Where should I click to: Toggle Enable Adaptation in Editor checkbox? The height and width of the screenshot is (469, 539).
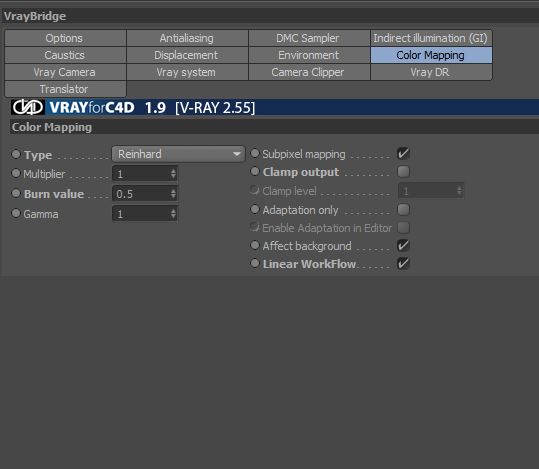(403, 227)
